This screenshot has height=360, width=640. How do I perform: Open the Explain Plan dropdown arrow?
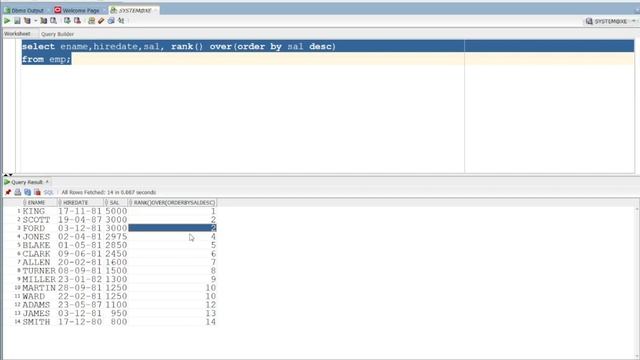pos(36,21)
